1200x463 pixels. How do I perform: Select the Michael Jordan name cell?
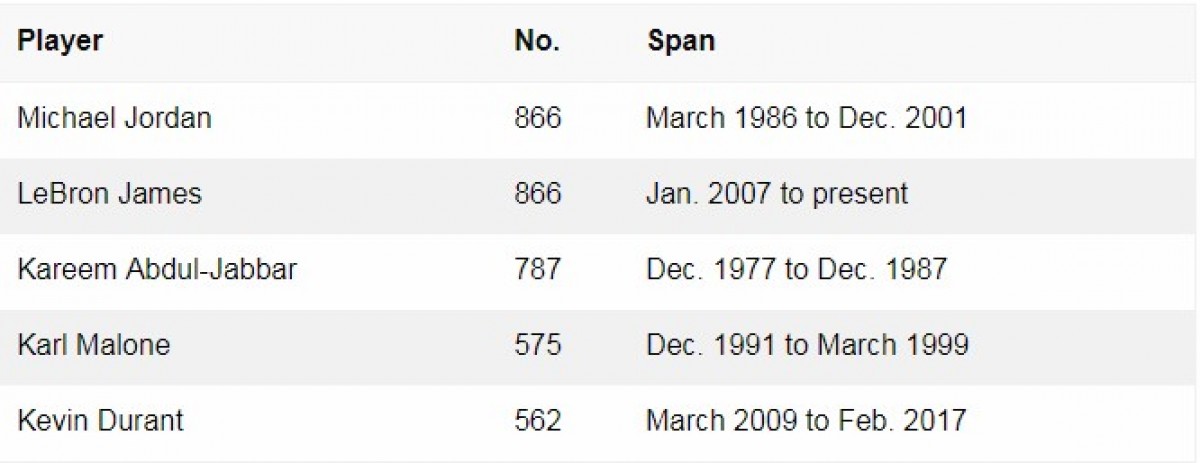[115, 118]
